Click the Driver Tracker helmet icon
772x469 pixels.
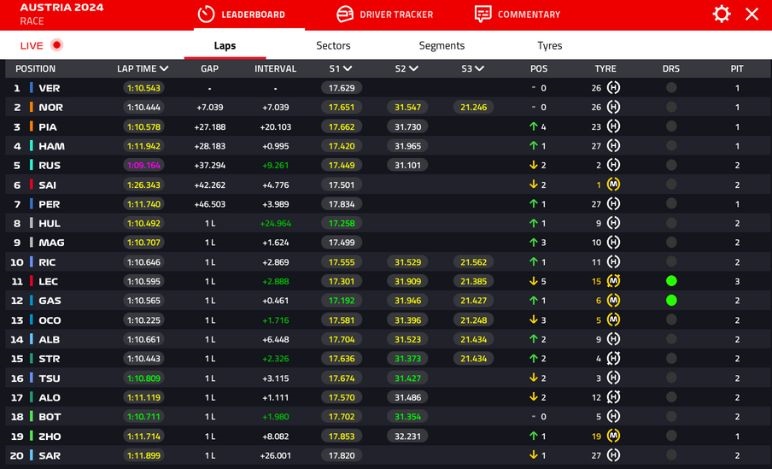[345, 14]
